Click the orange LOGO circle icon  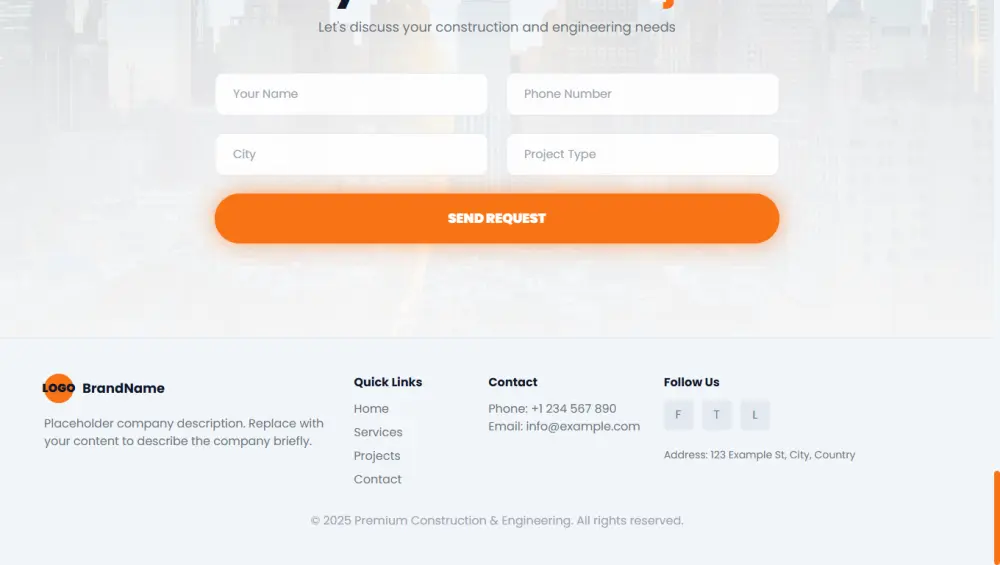pyautogui.click(x=58, y=388)
